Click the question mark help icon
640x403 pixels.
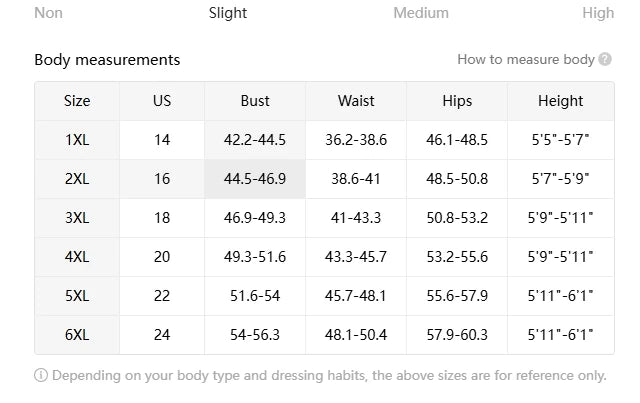tap(605, 60)
